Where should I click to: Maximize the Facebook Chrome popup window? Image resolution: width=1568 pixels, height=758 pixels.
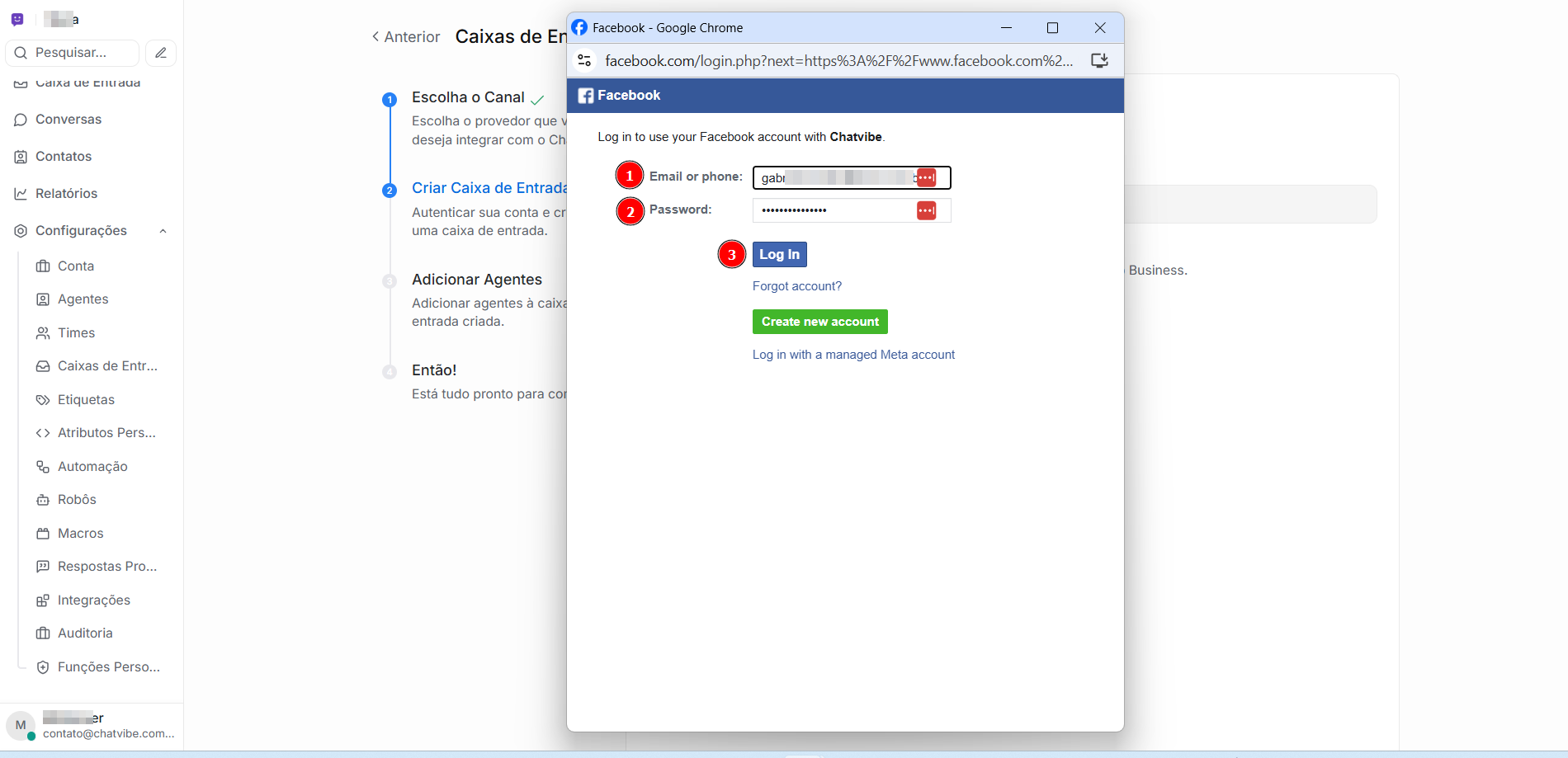point(1052,28)
